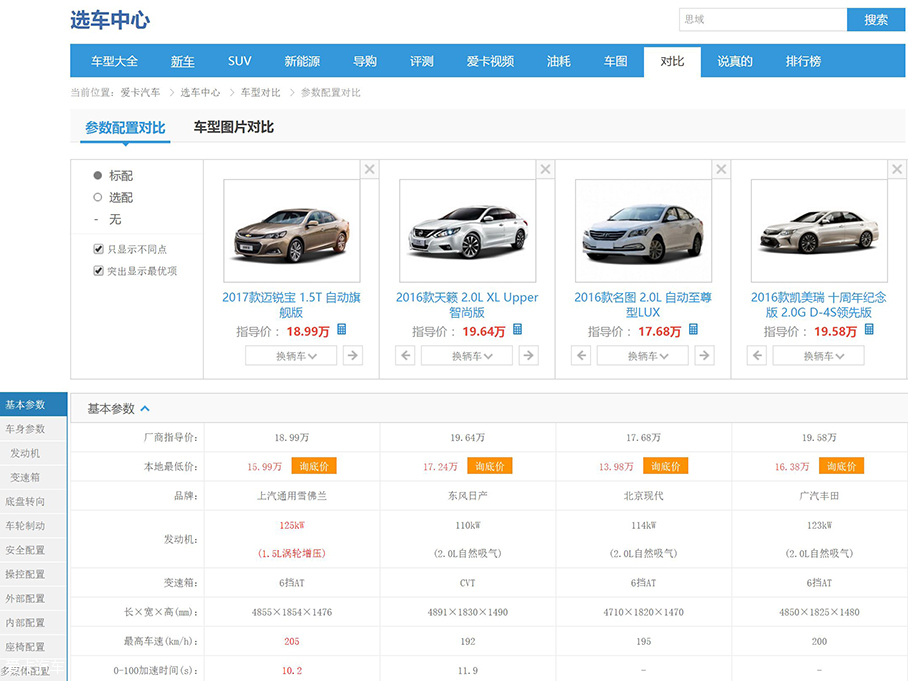Open 新能源 in the navigation bar
The image size is (908, 681).
click(302, 61)
